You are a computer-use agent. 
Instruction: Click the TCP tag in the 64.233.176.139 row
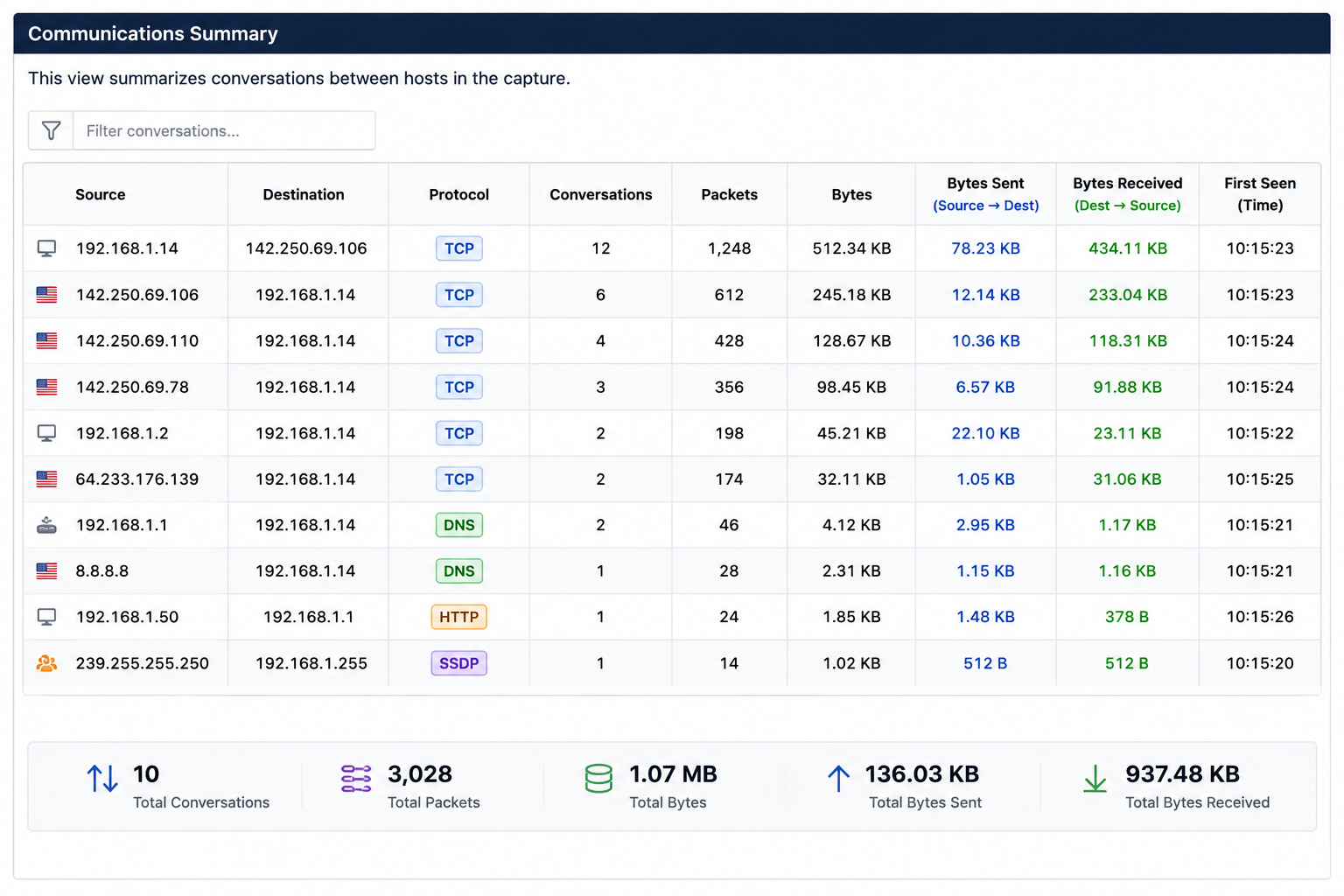pos(459,479)
